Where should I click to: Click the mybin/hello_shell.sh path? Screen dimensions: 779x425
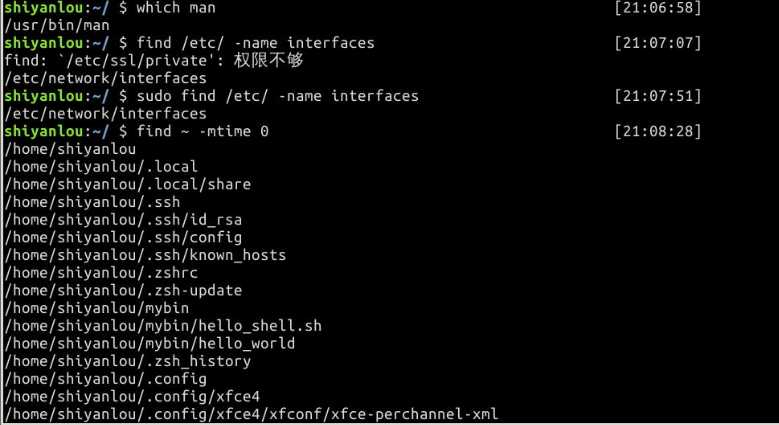(x=163, y=326)
